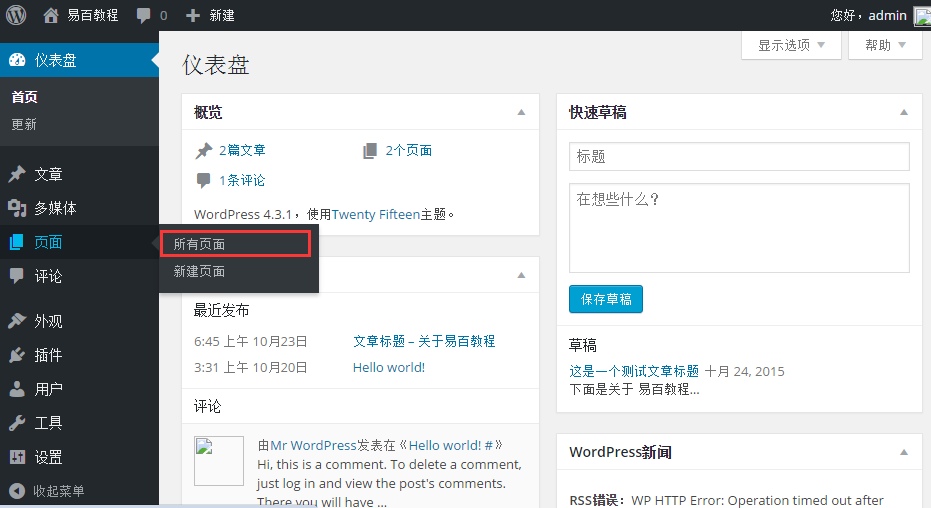Open the 帮助 dropdown
Screen dimensions: 931x508
tap(885, 45)
